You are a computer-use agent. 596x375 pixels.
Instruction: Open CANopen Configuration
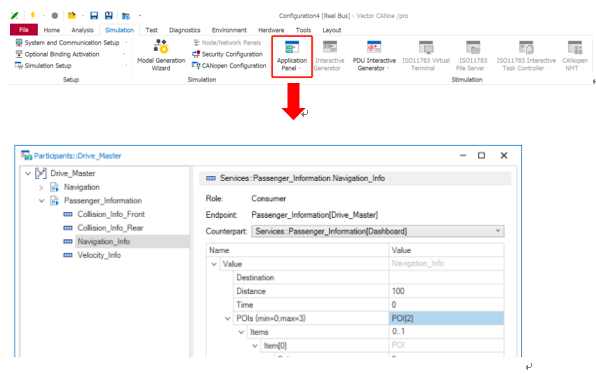pyautogui.click(x=229, y=65)
